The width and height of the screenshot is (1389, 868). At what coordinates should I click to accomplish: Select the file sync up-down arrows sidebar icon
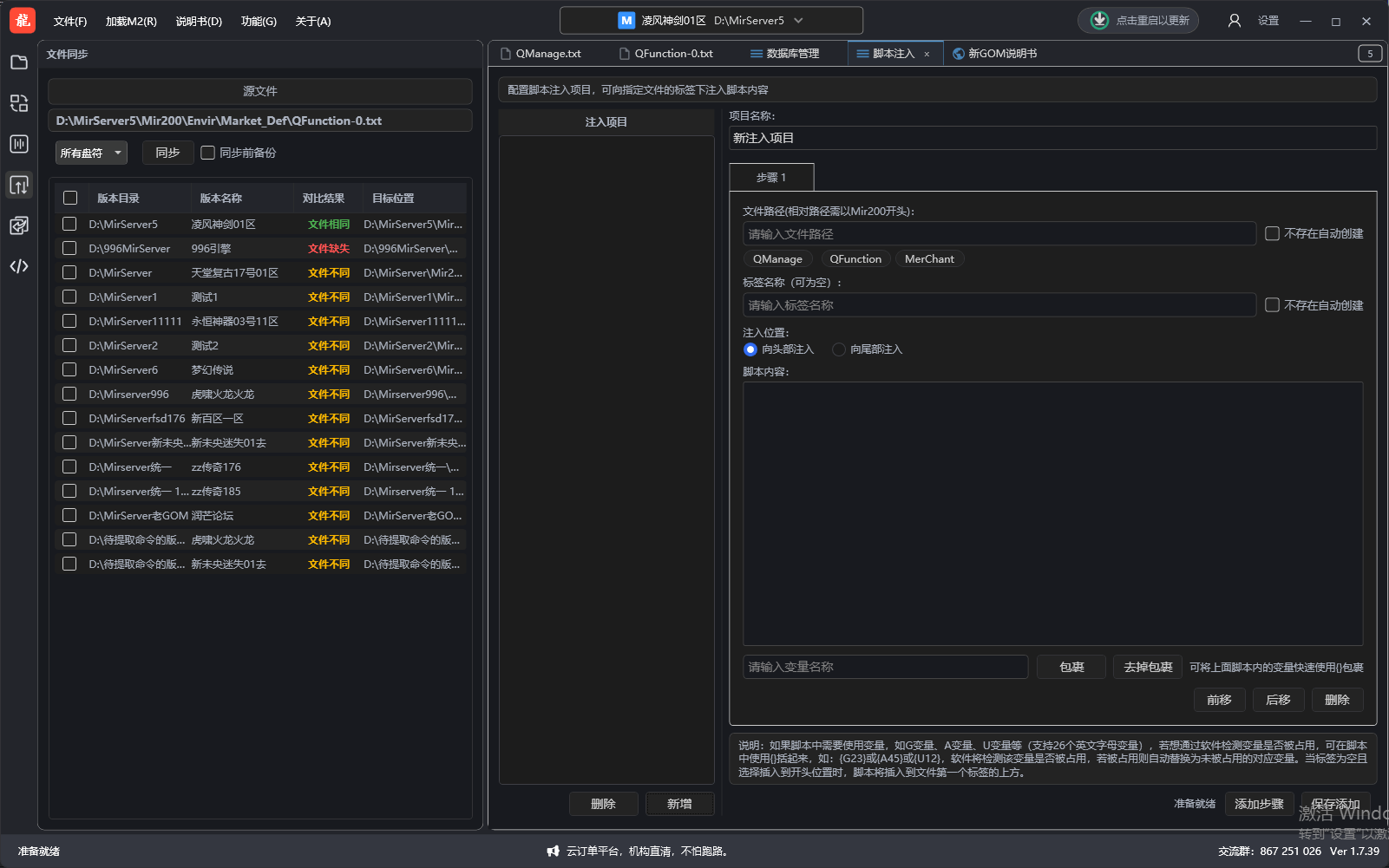(x=19, y=185)
